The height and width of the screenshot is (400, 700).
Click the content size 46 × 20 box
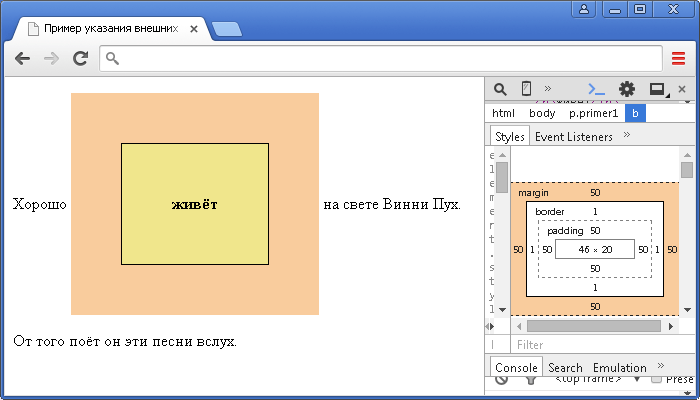595,249
